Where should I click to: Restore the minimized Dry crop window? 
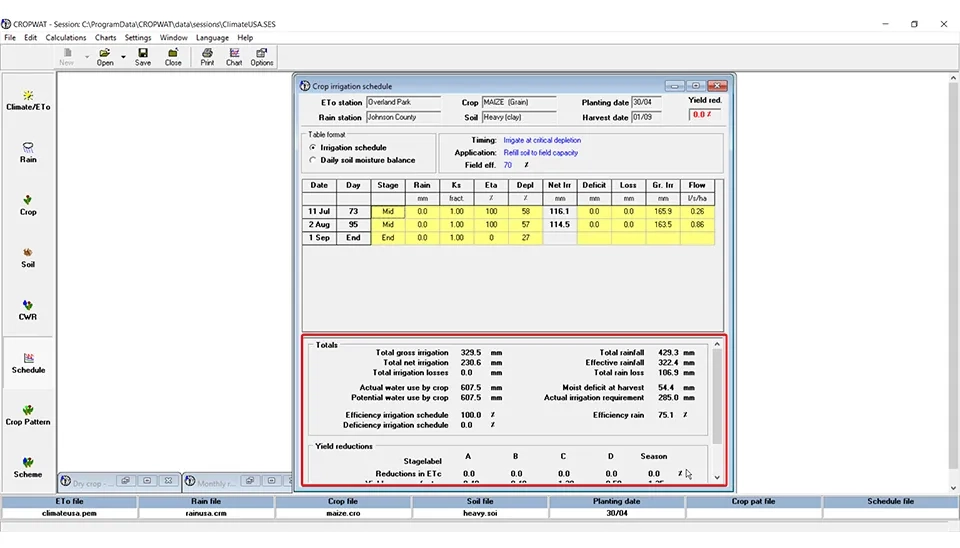[125, 481]
